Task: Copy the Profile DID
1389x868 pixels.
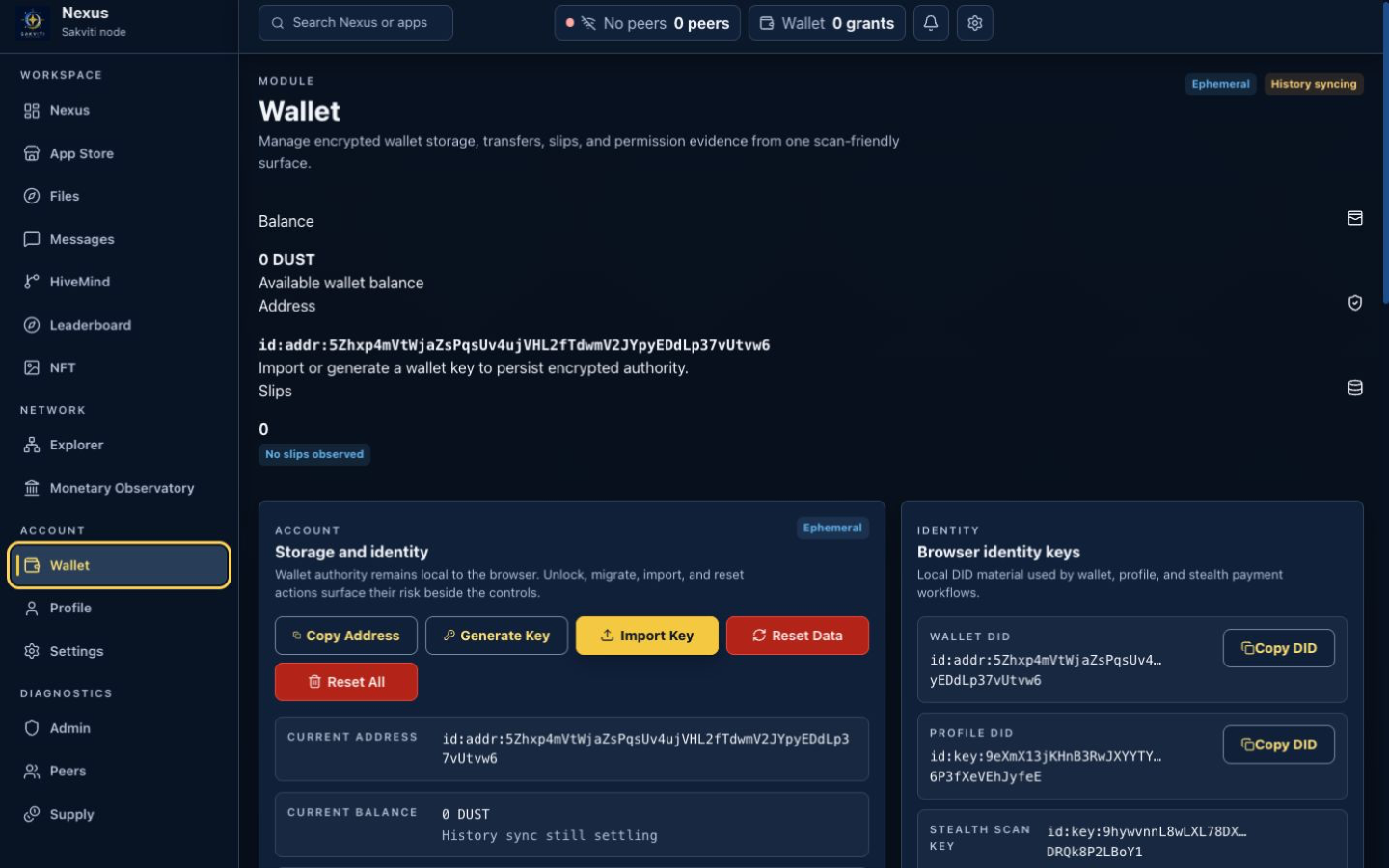Action: tap(1279, 745)
